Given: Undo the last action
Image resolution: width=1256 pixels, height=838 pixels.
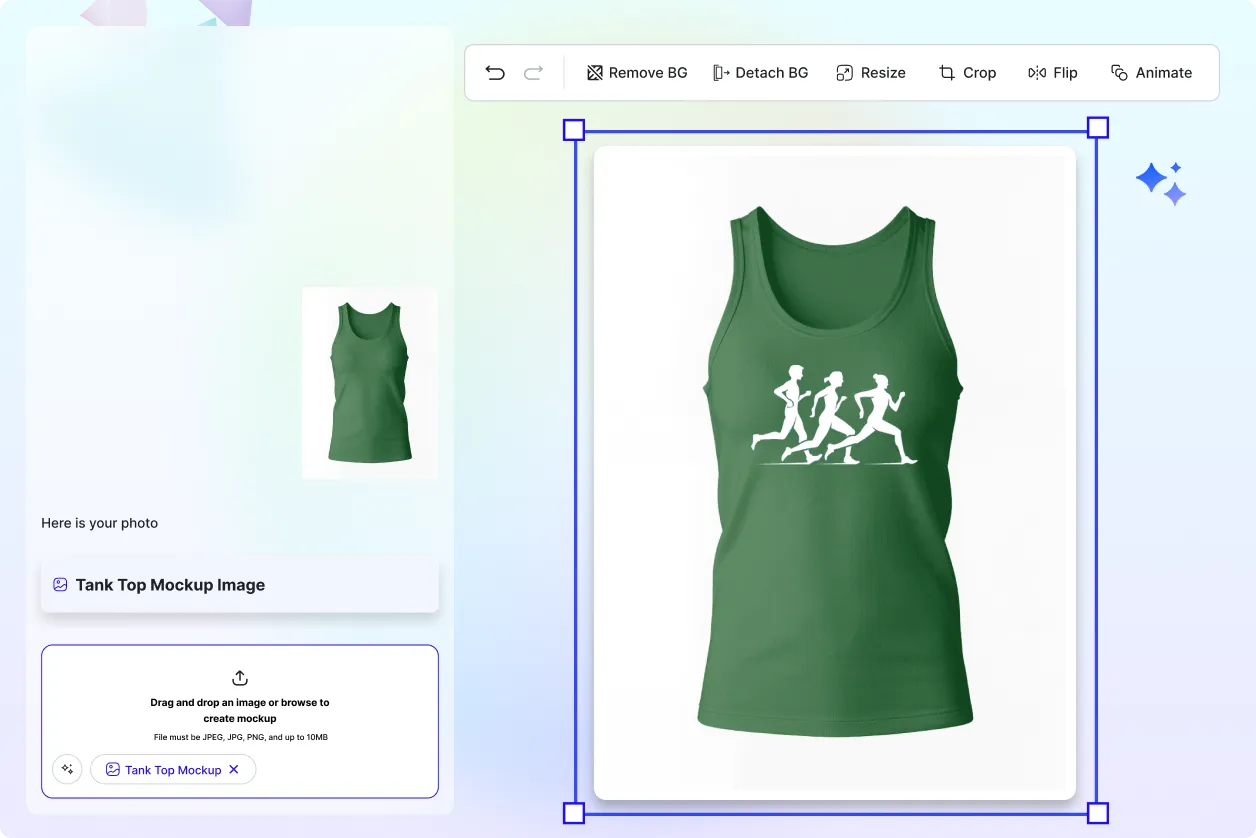Looking at the screenshot, I should coord(495,72).
